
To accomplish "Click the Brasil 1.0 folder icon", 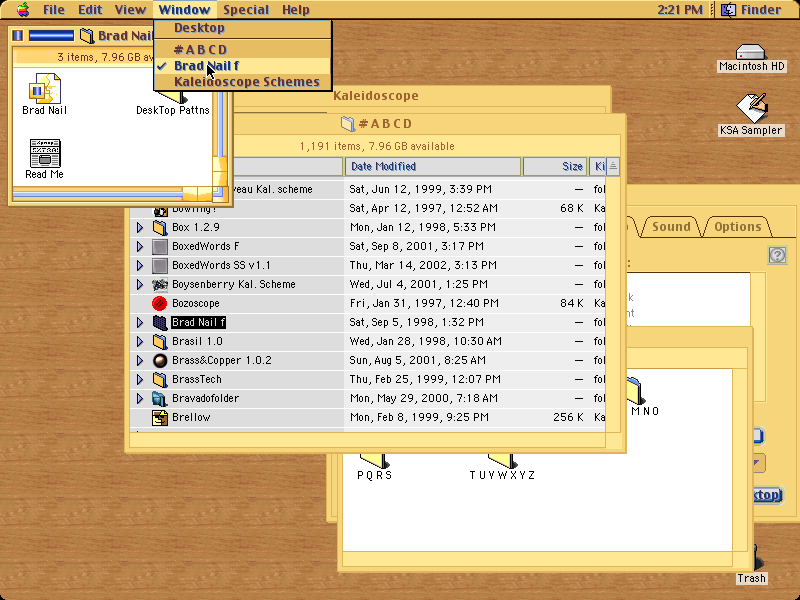I will (160, 341).
